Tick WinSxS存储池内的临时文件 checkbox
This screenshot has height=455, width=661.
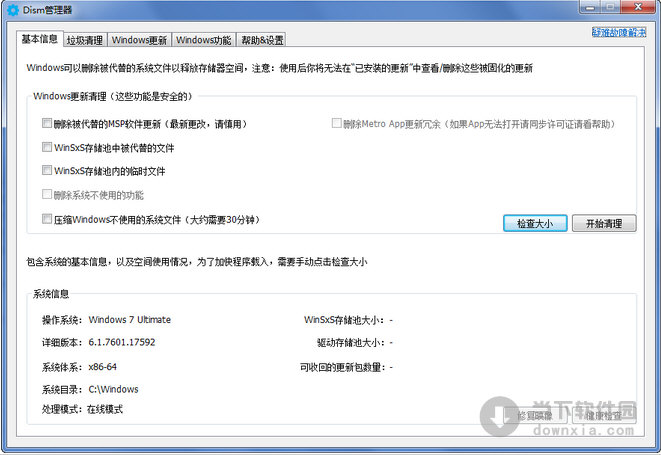47,171
